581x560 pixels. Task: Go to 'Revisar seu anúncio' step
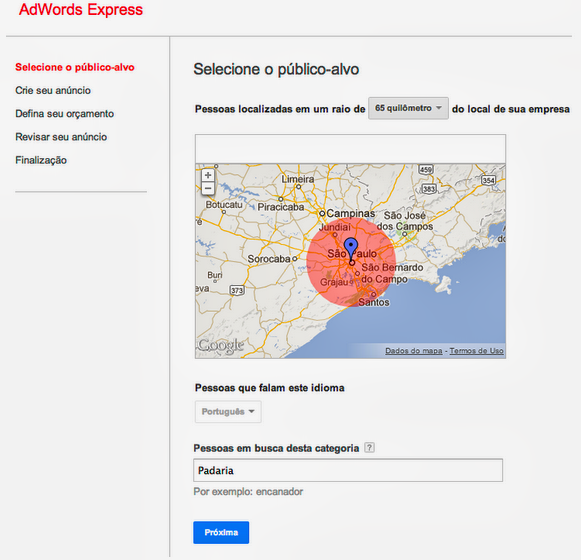(x=61, y=137)
